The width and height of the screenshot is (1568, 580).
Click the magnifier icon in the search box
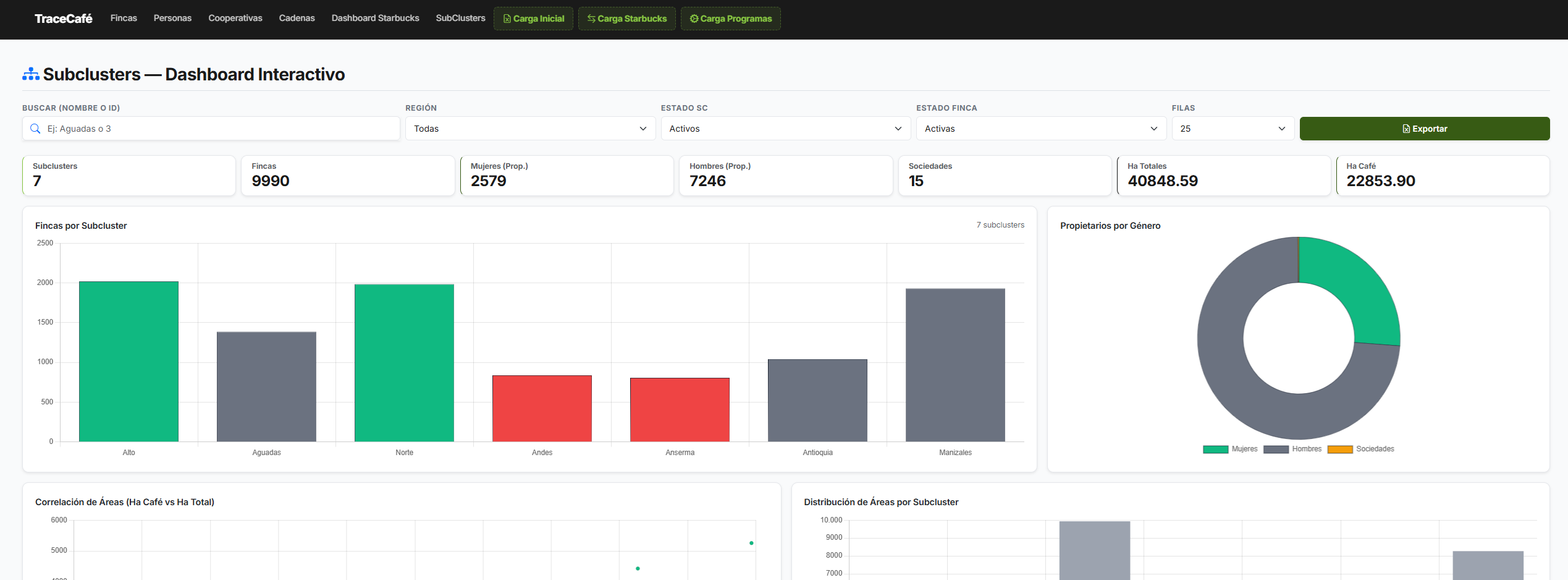point(35,129)
